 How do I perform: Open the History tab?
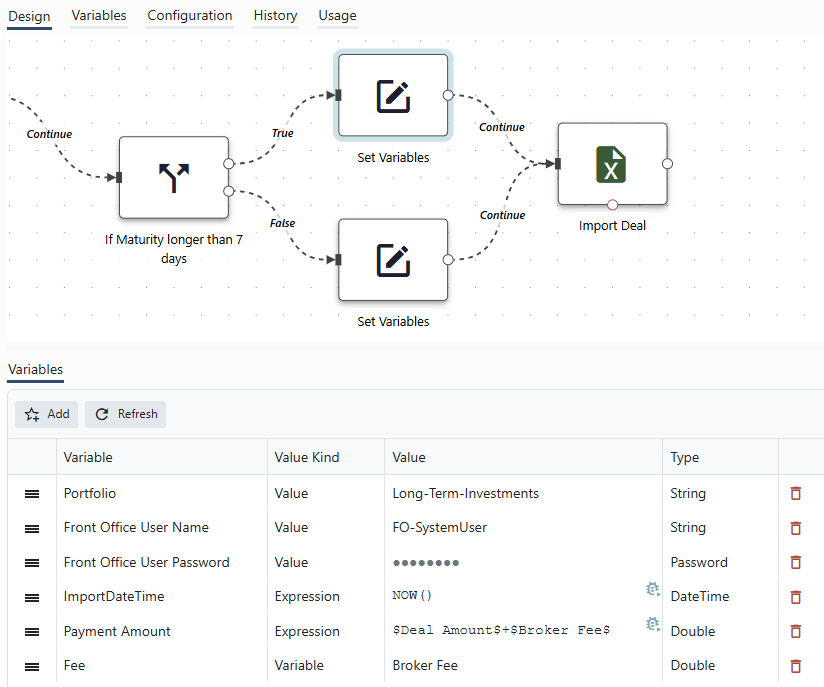coord(275,16)
